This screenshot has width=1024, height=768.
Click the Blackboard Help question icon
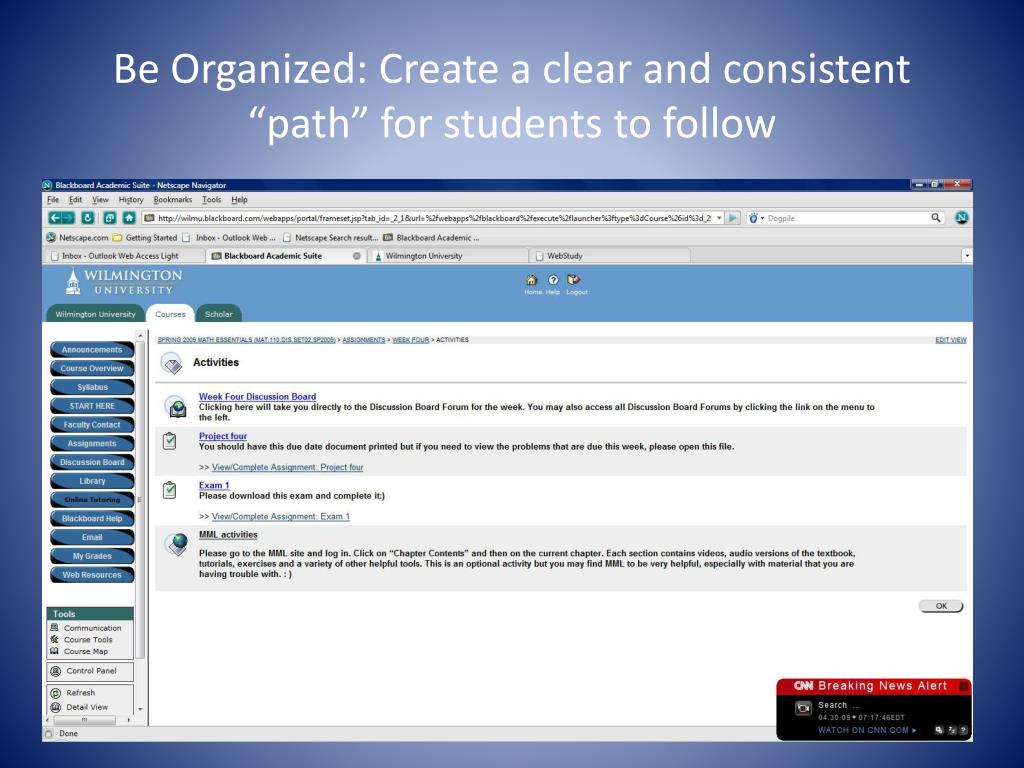click(x=553, y=280)
